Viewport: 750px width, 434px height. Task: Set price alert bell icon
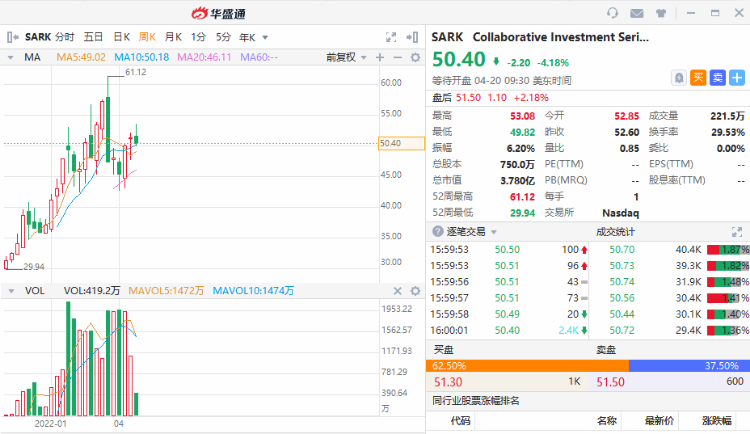pos(679,78)
